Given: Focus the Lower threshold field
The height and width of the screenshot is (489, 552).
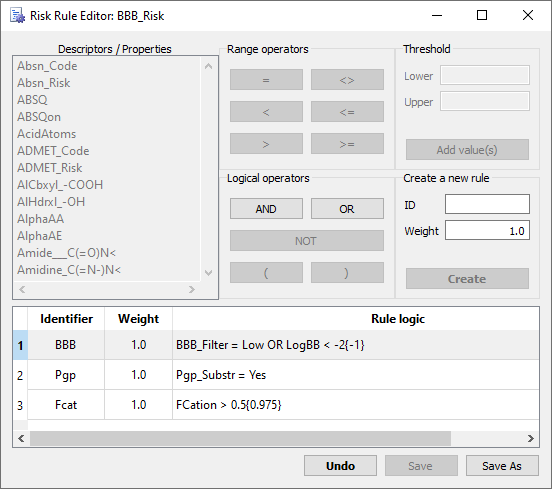Looking at the screenshot, I should pyautogui.click(x=485, y=75).
